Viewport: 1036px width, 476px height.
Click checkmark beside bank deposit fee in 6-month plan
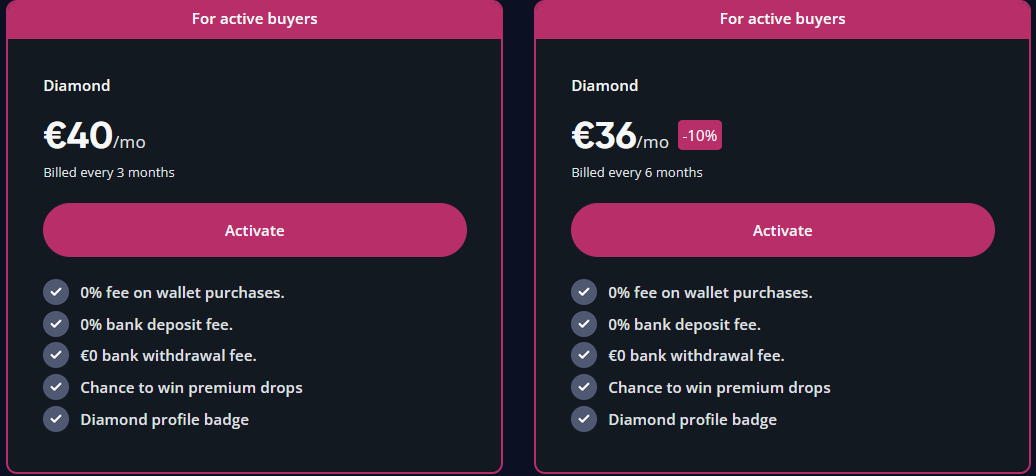coord(584,324)
